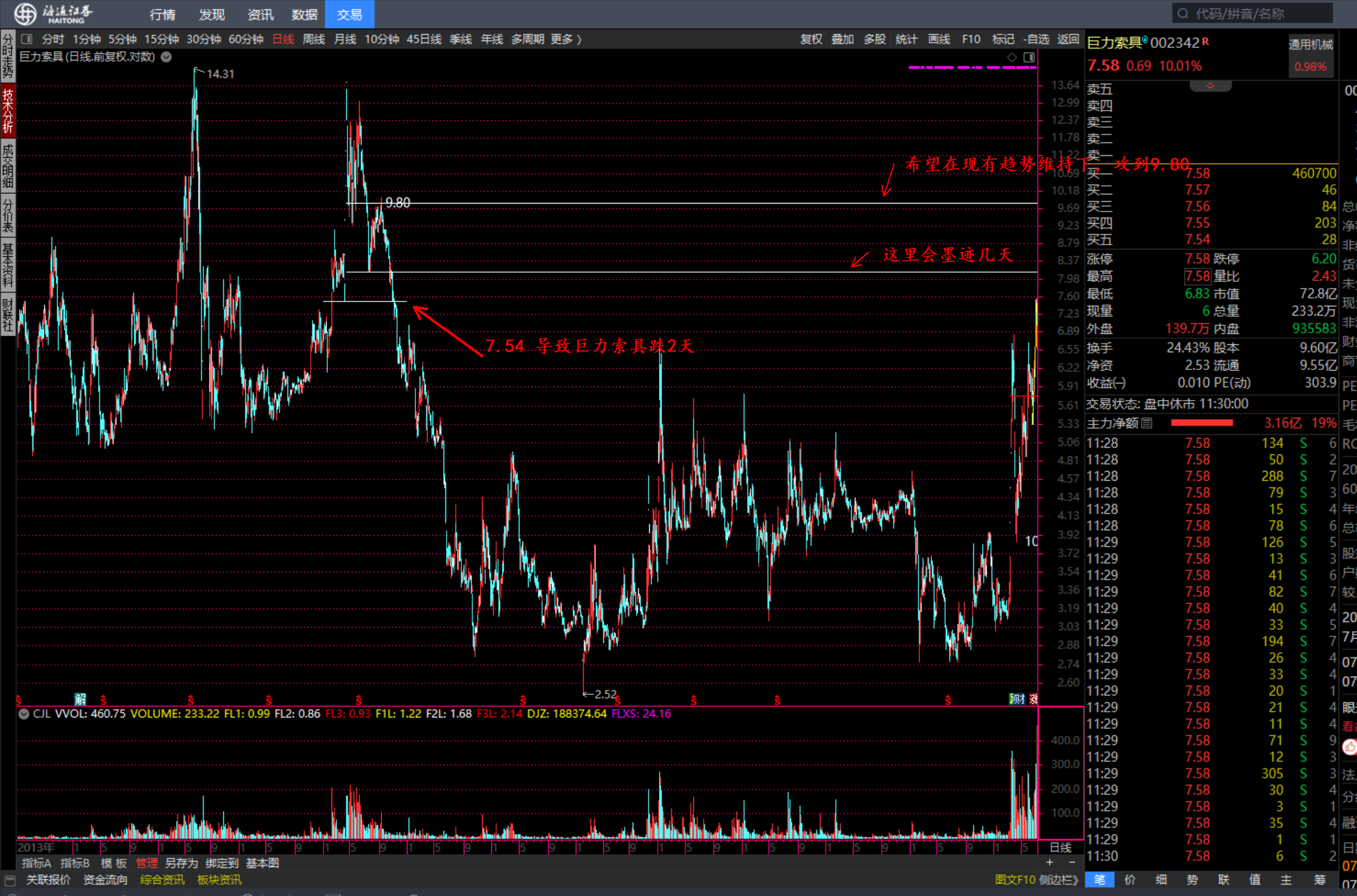Select the 筹 chip distribution tab

pyautogui.click(x=1320, y=880)
